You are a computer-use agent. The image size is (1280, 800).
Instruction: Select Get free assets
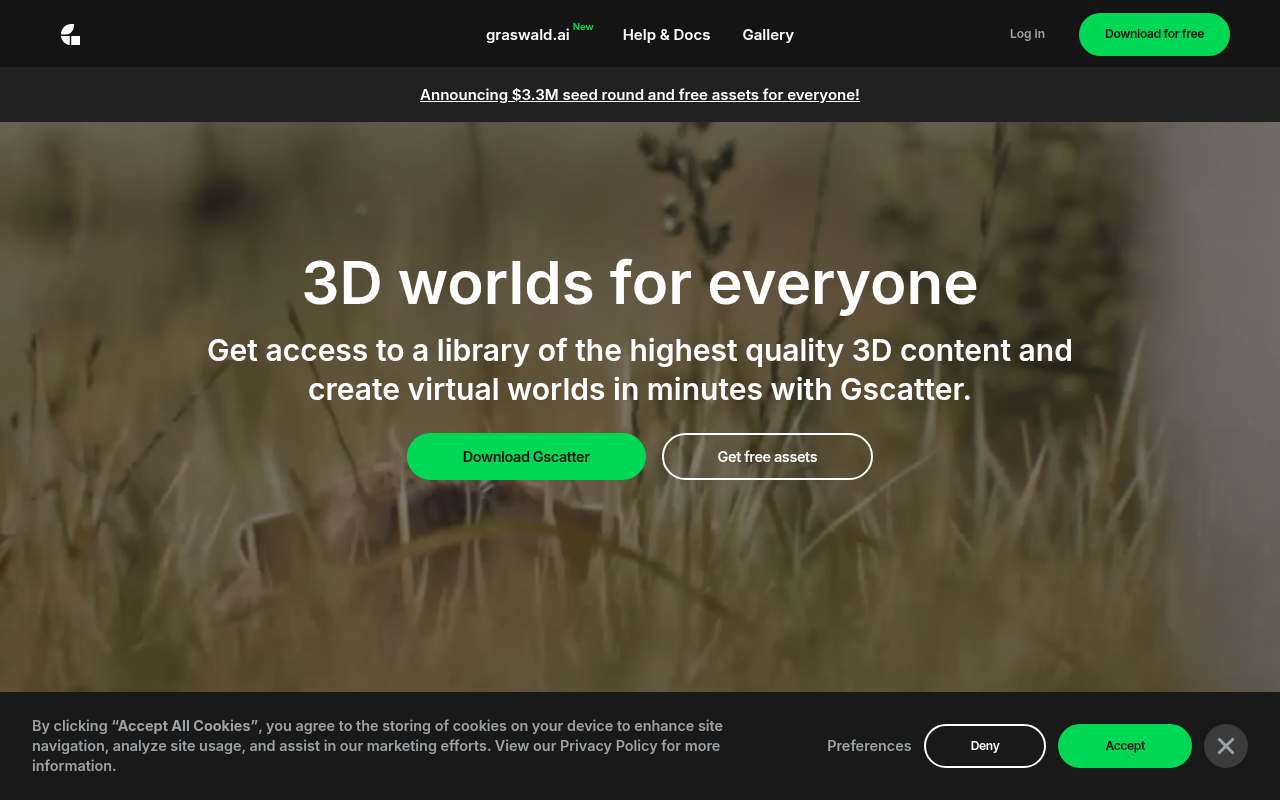point(767,456)
